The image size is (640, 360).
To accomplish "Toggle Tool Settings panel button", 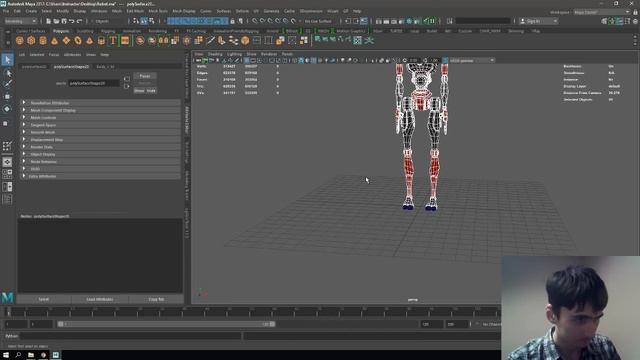I will tap(627, 21).
